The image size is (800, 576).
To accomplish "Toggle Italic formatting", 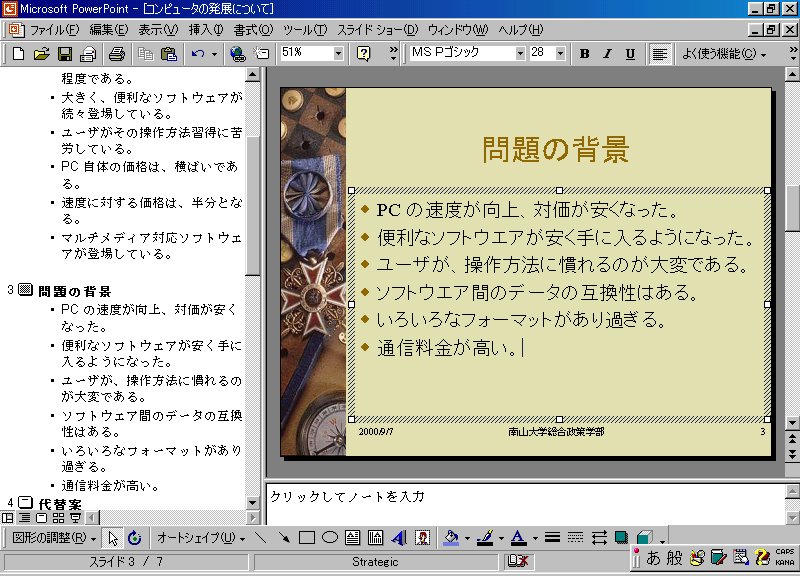I will (x=607, y=54).
